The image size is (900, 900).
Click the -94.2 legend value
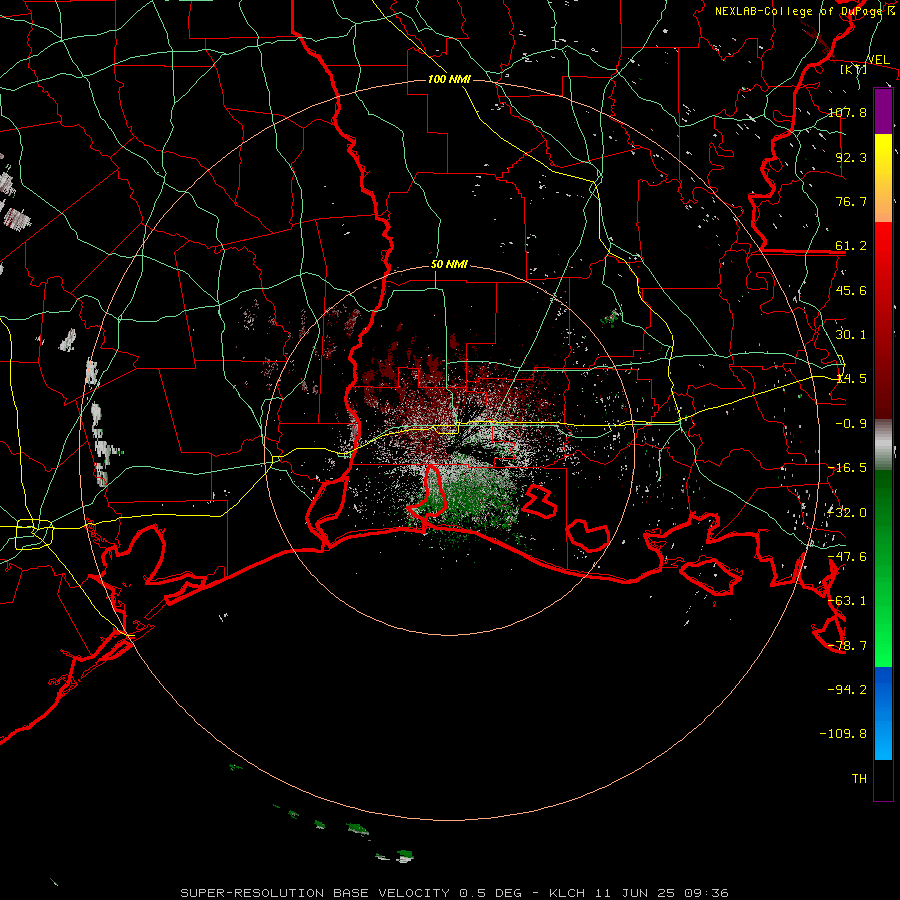[847, 689]
